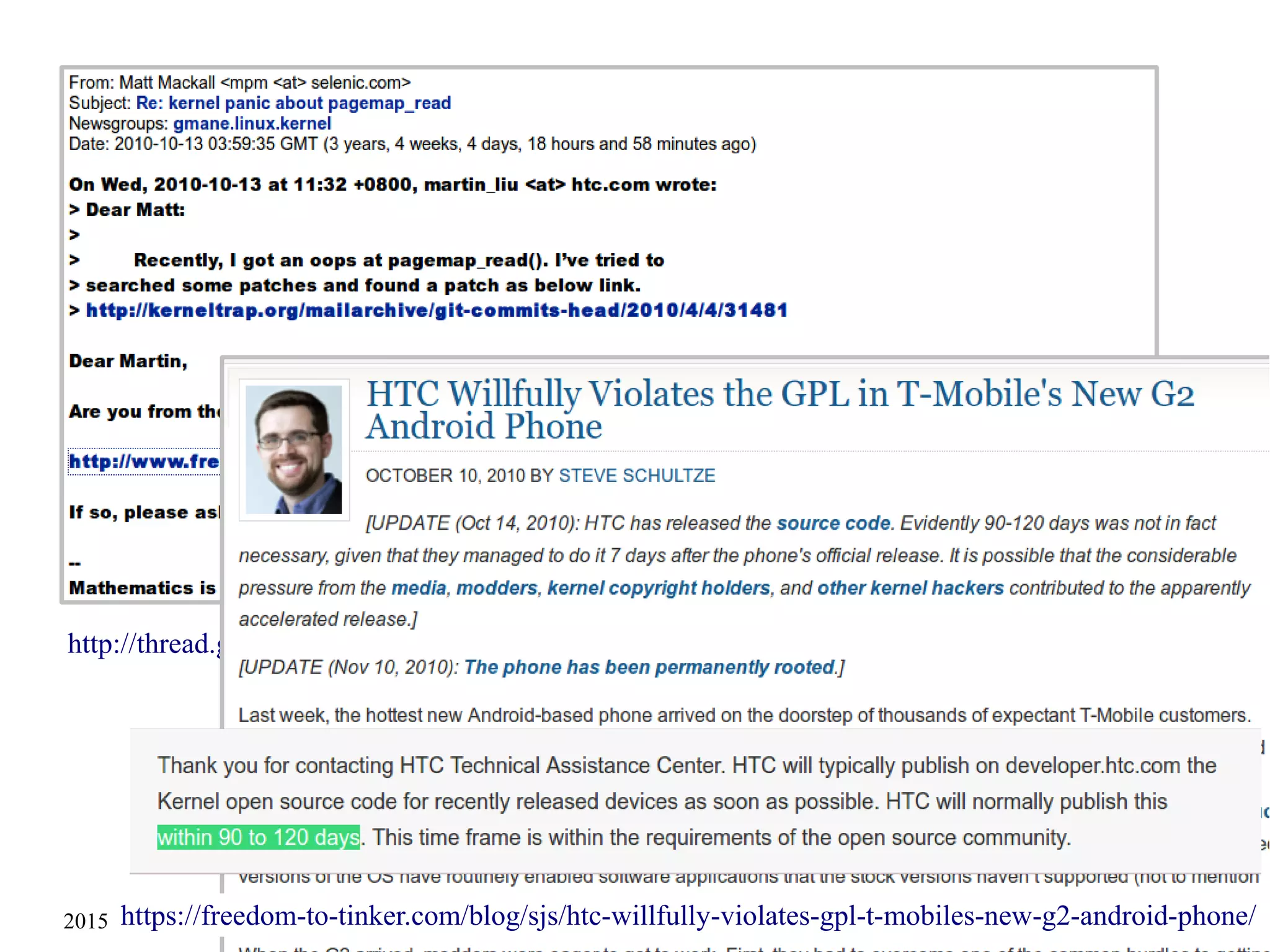Open the 'Re: kernel panic about pagemap_read' subject link

click(x=293, y=103)
